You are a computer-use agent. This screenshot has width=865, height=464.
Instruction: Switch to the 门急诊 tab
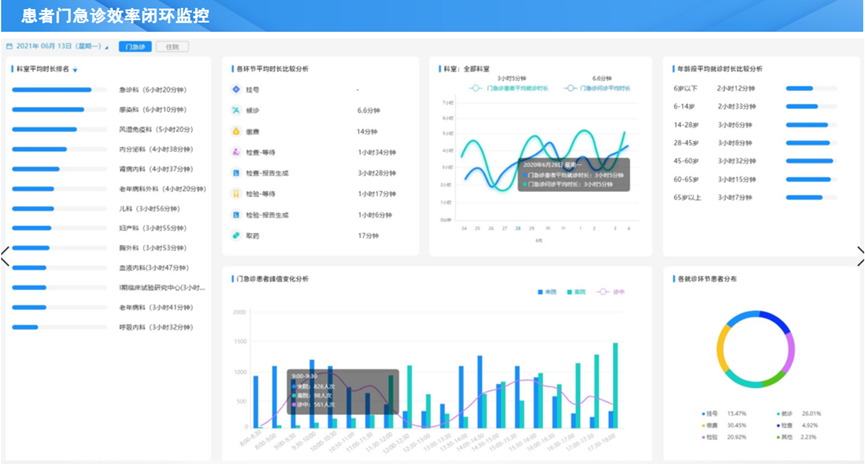tap(134, 46)
